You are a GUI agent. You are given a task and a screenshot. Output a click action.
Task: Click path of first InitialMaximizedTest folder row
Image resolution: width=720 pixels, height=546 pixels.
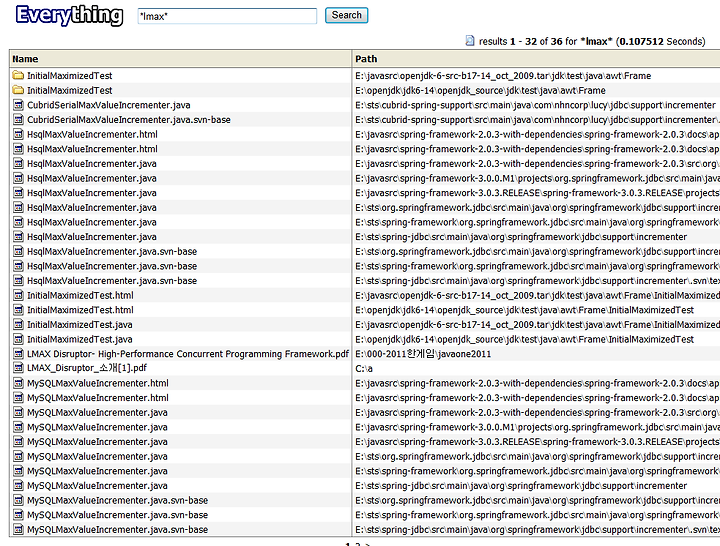503,76
